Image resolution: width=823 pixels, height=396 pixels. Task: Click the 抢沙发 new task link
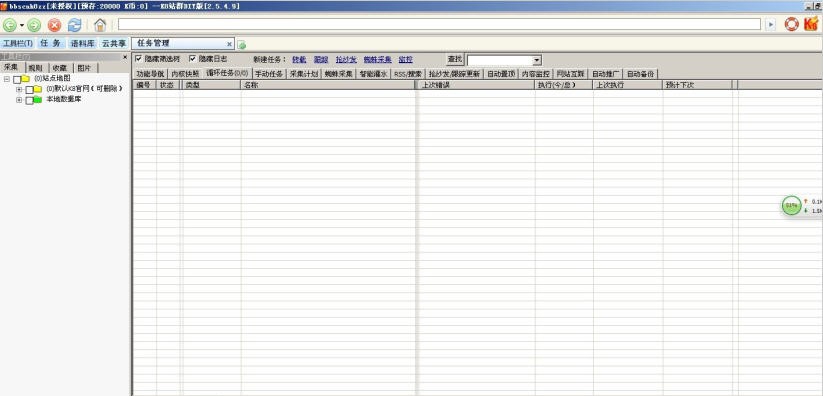tap(346, 59)
